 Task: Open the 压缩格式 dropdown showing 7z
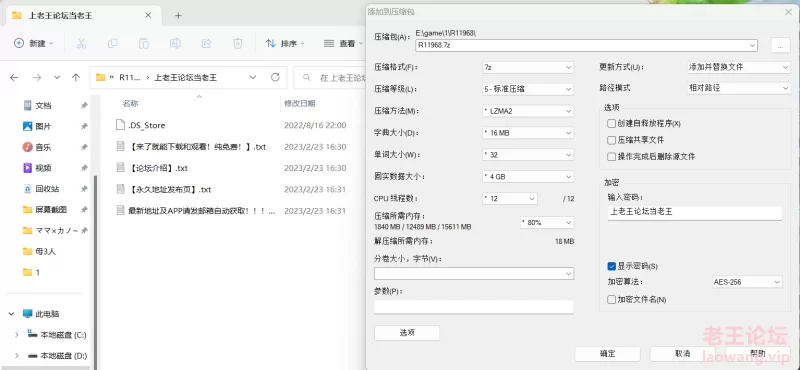coord(528,67)
